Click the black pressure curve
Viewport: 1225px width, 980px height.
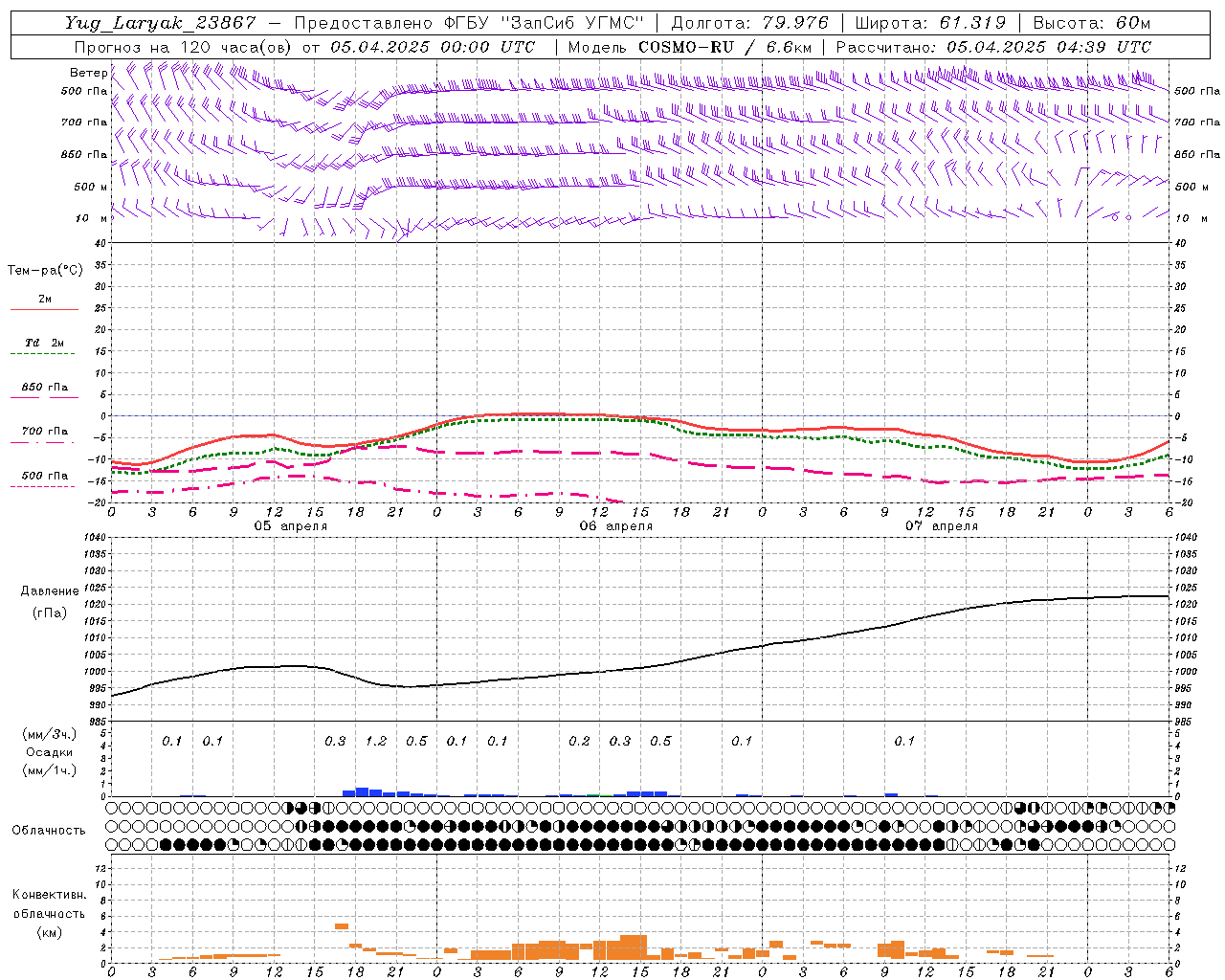point(639,666)
